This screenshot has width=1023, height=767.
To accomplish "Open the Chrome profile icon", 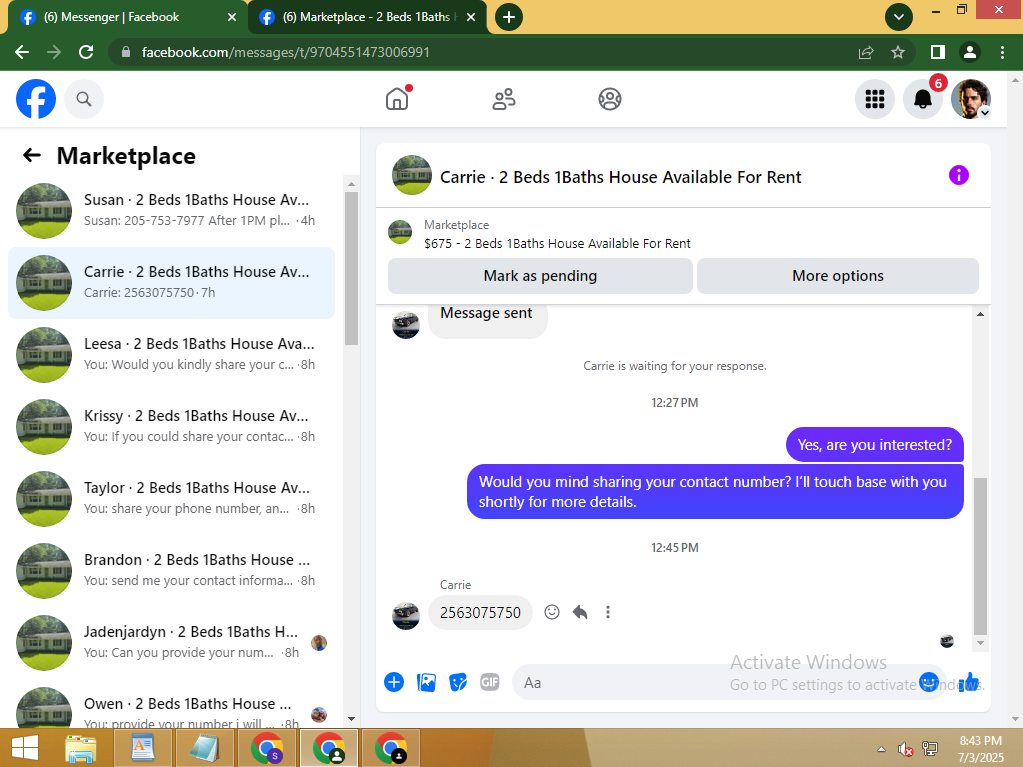I will pyautogui.click(x=970, y=52).
